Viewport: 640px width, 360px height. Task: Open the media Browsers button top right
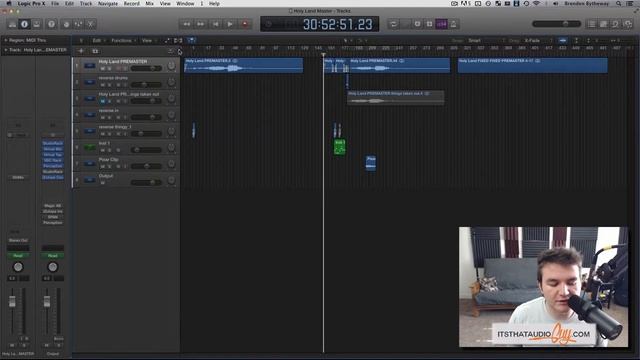tap(628, 24)
